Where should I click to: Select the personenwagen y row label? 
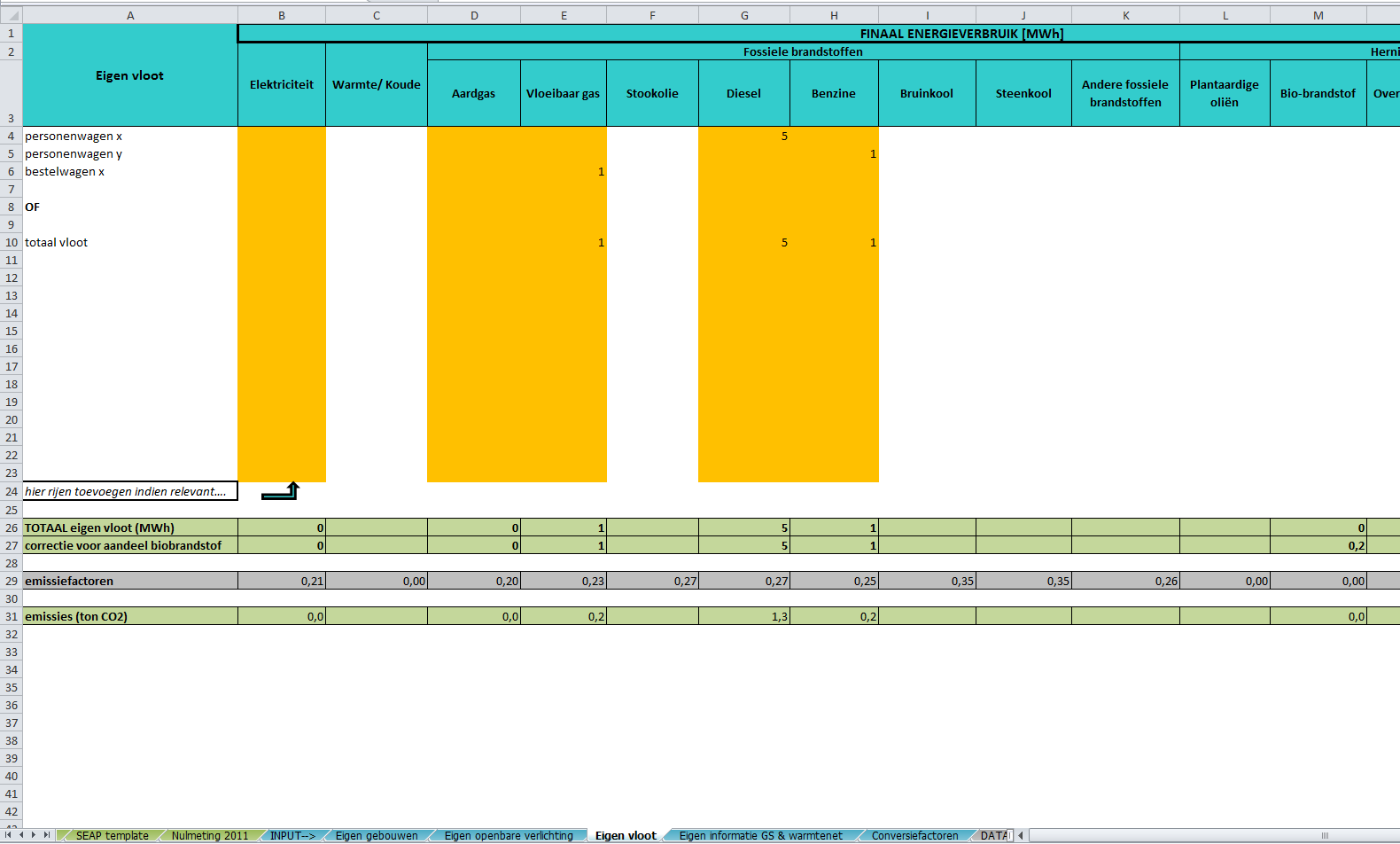[x=130, y=153]
